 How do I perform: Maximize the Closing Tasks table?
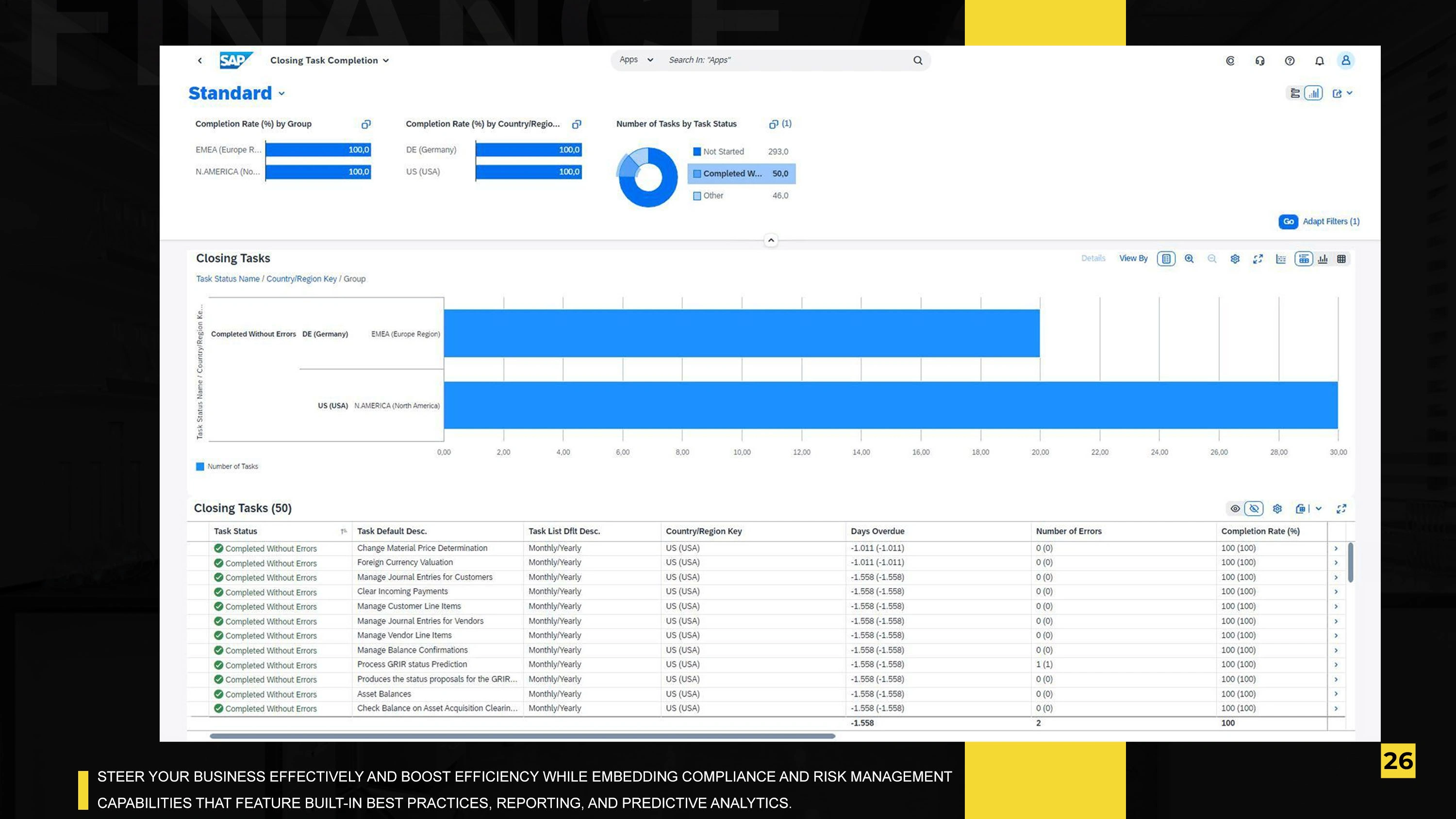coord(1341,508)
